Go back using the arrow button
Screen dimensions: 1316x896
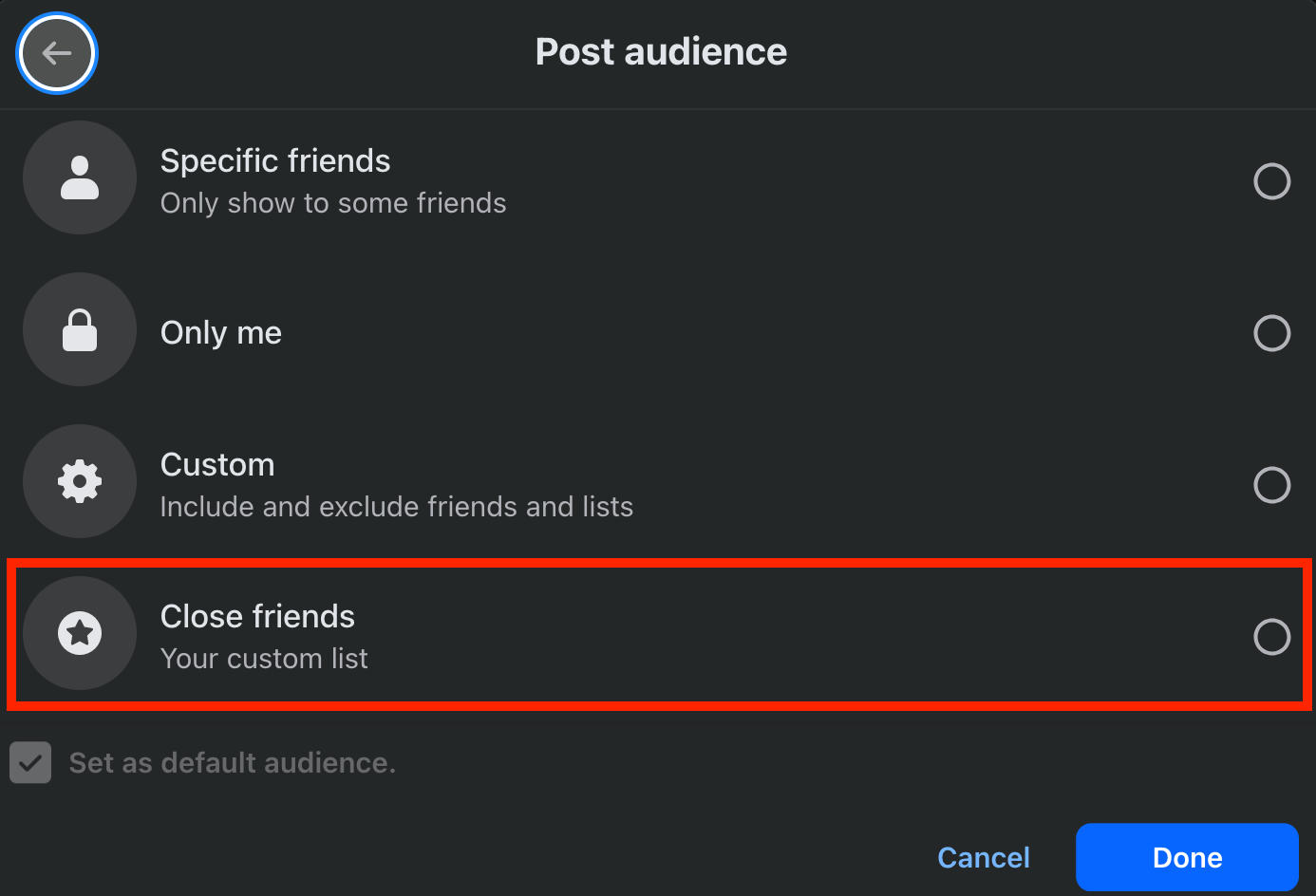pyautogui.click(x=57, y=53)
